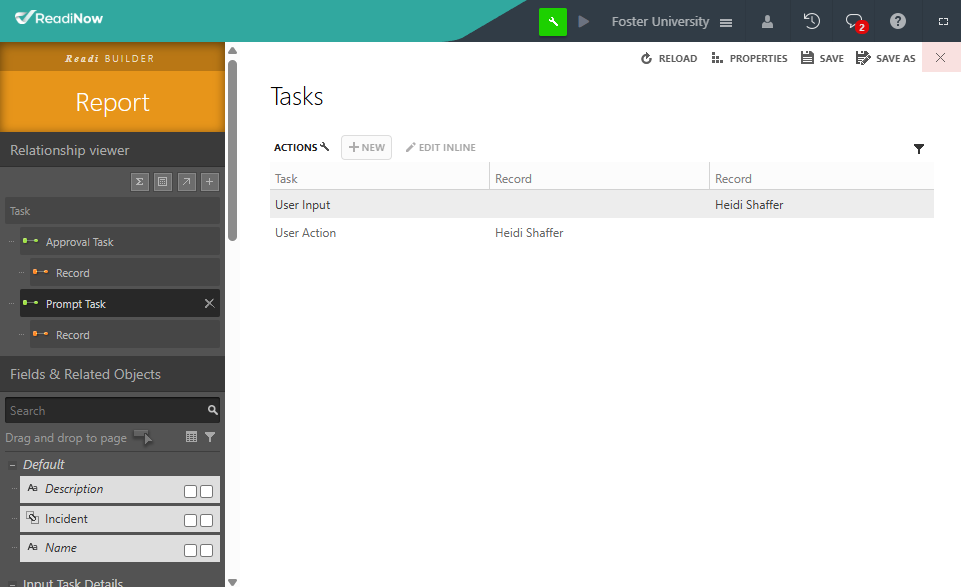Click the sigma summarise icon

point(140,181)
